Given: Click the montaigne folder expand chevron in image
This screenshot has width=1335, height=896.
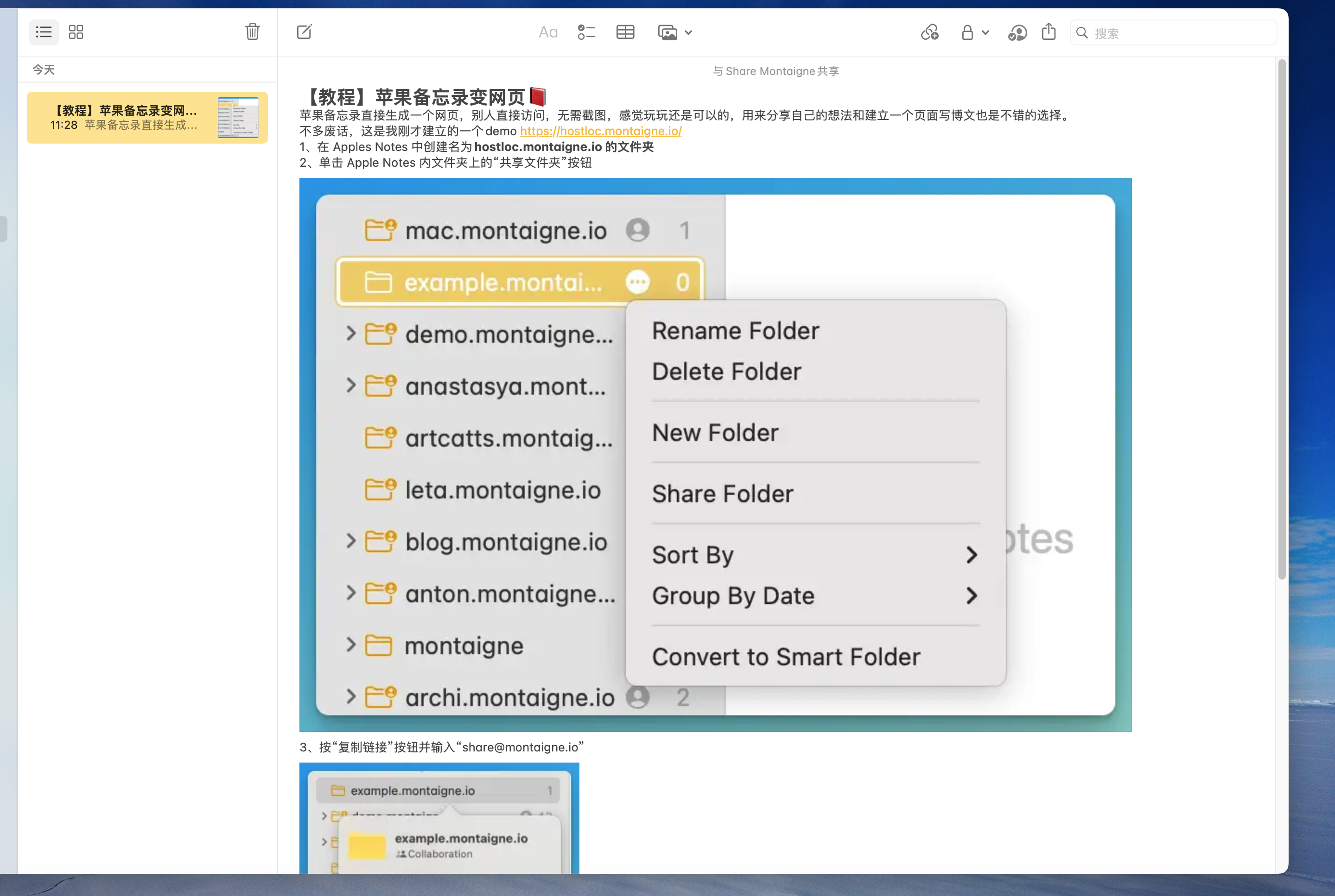Looking at the screenshot, I should pyautogui.click(x=351, y=645).
